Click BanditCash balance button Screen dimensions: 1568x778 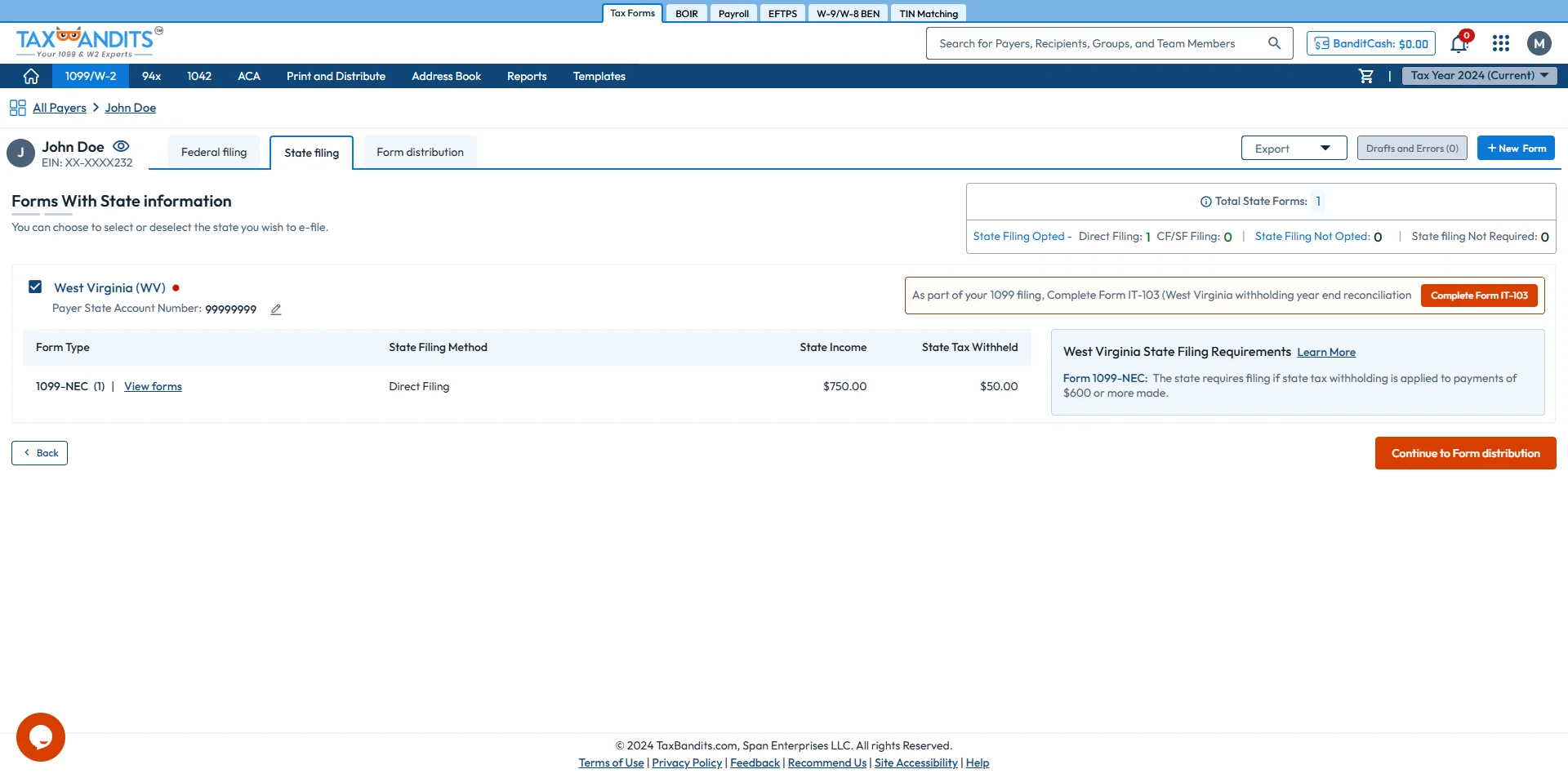click(x=1370, y=43)
